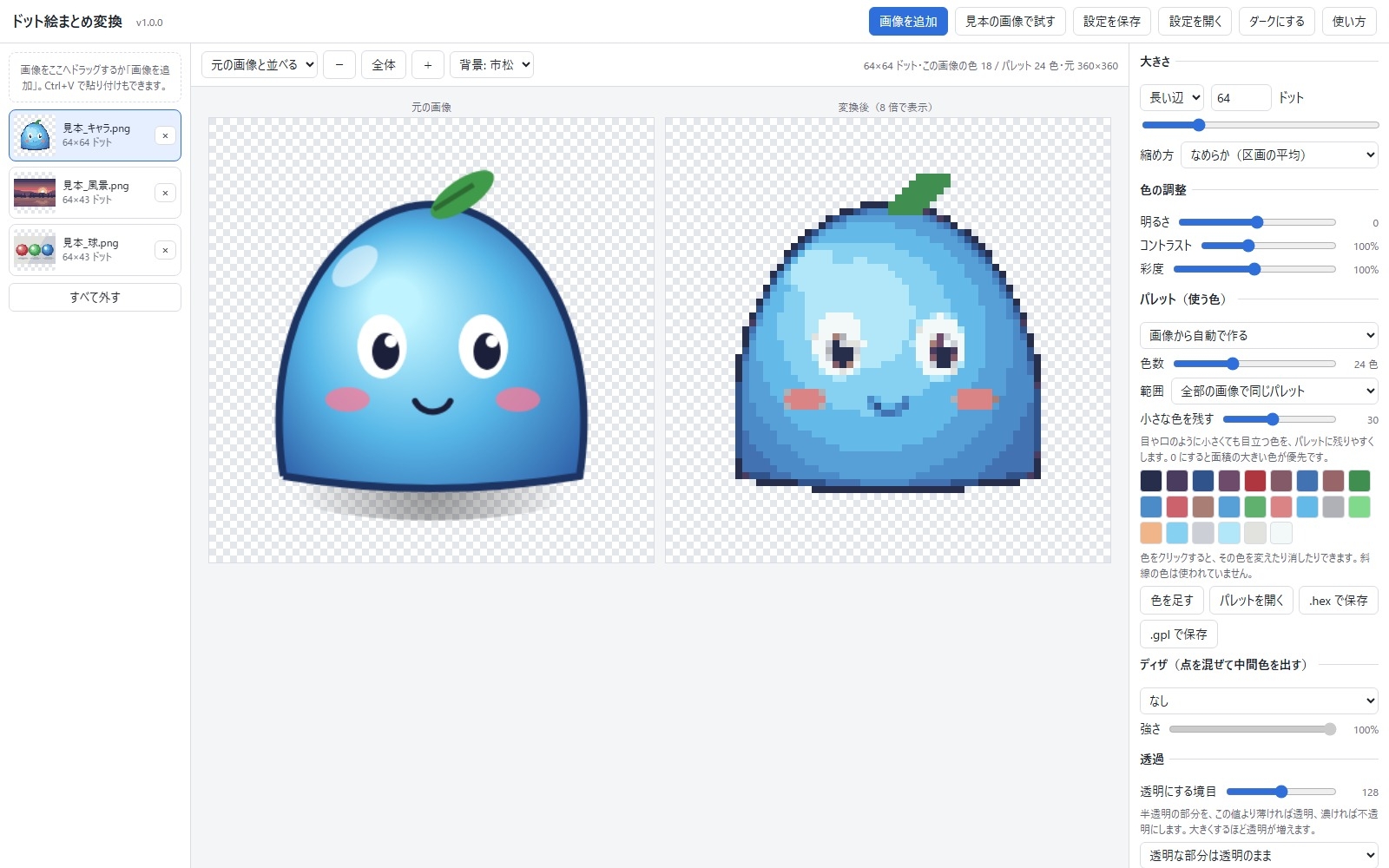The width and height of the screenshot is (1389, 868).
Task: Click the dark green swatch ending the top row
Action: tap(1359, 481)
